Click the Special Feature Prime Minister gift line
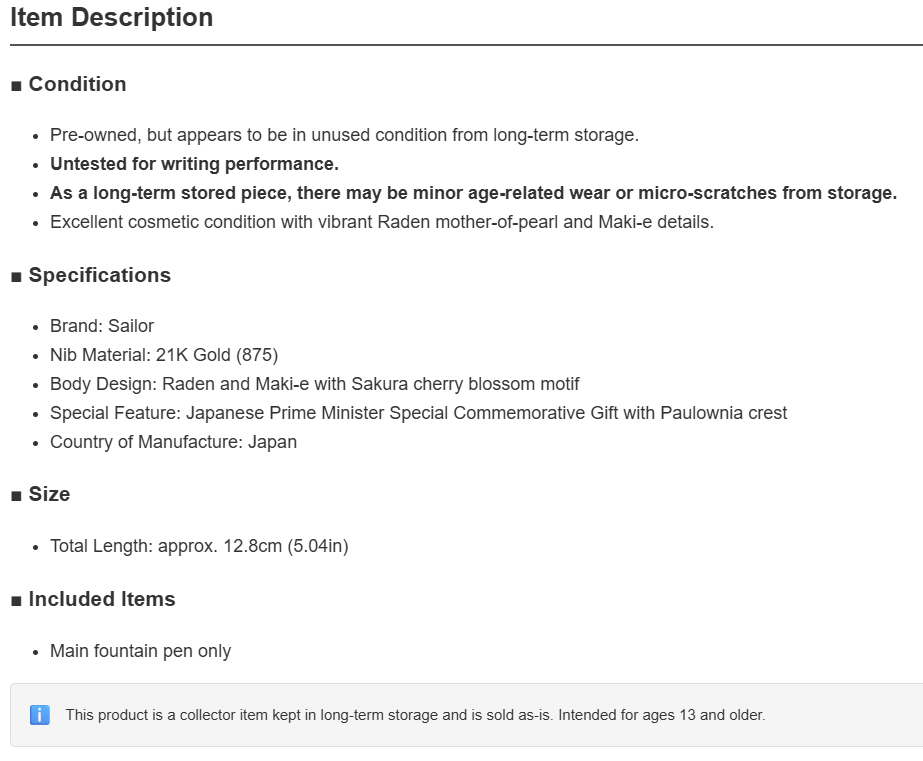The image size is (923, 761). (x=418, y=413)
